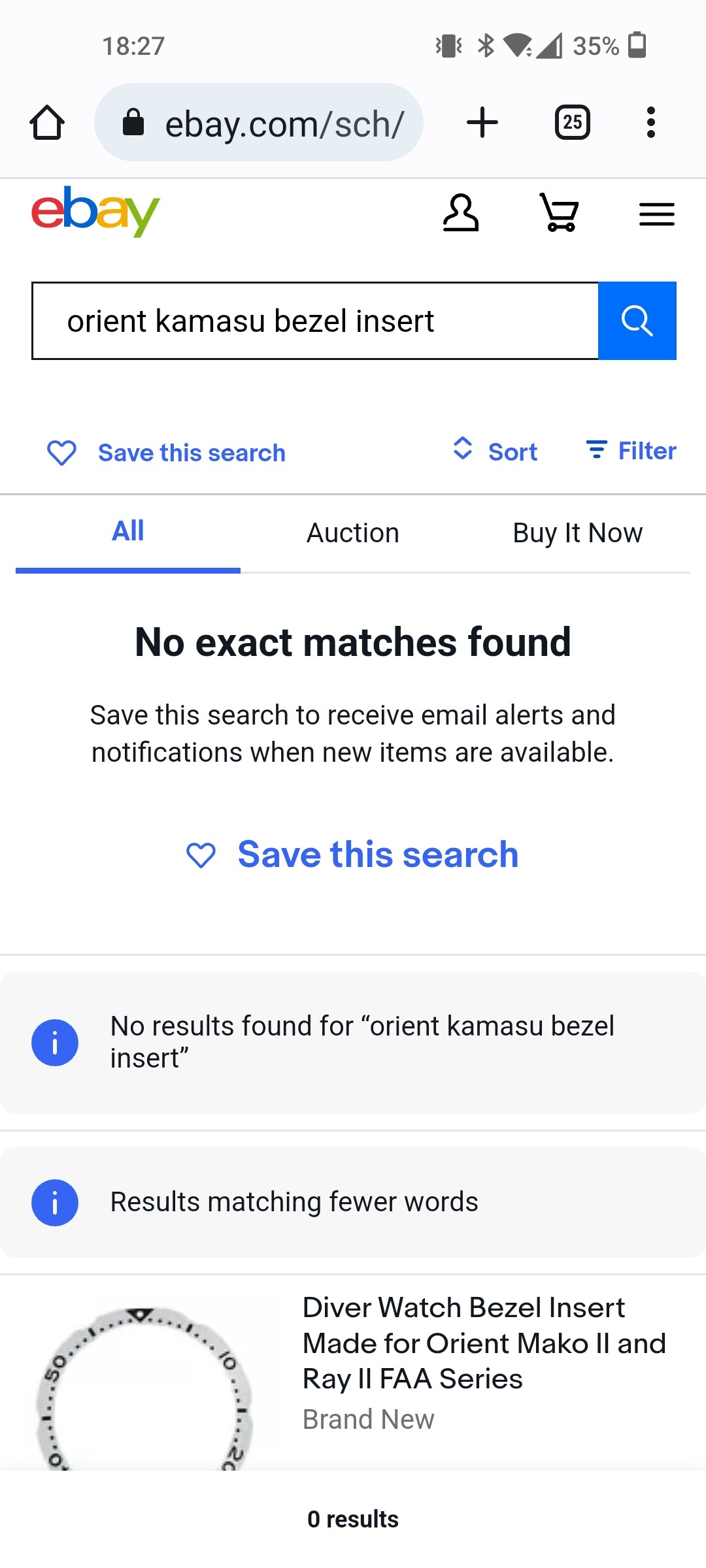Switch to the Buy It Now tab
The height and width of the screenshot is (1568, 706).
coord(577,533)
